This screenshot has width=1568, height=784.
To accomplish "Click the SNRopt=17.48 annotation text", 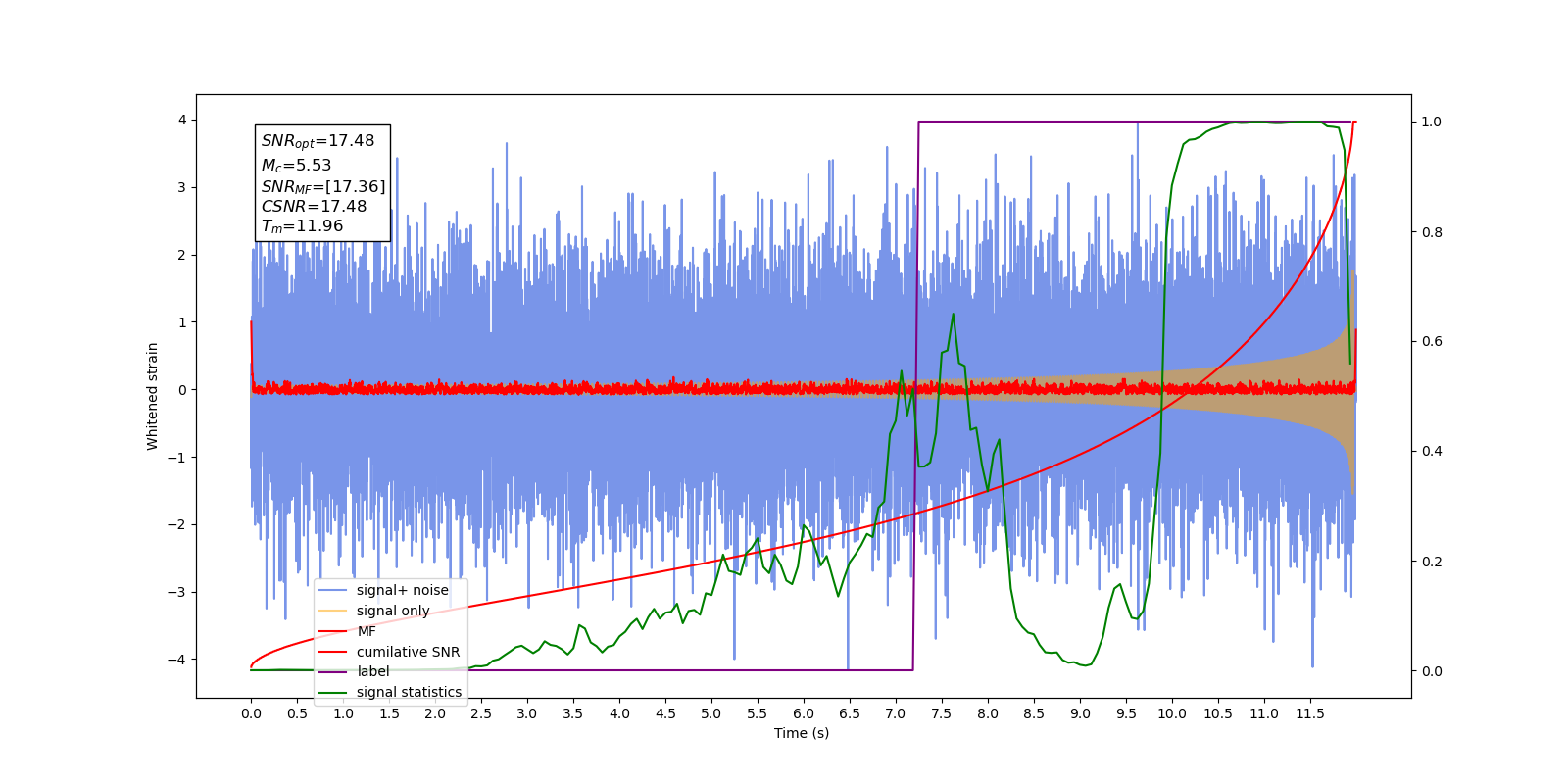I will [x=318, y=141].
